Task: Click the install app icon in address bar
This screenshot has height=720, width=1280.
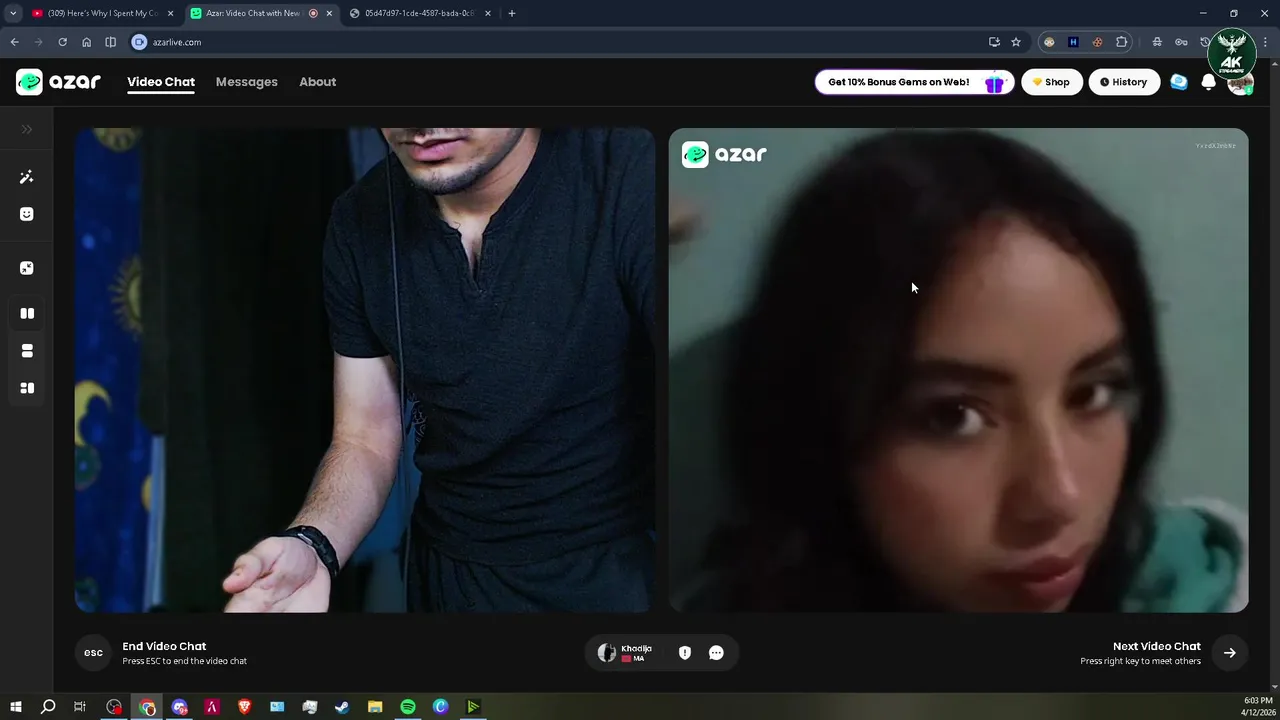Action: [994, 42]
